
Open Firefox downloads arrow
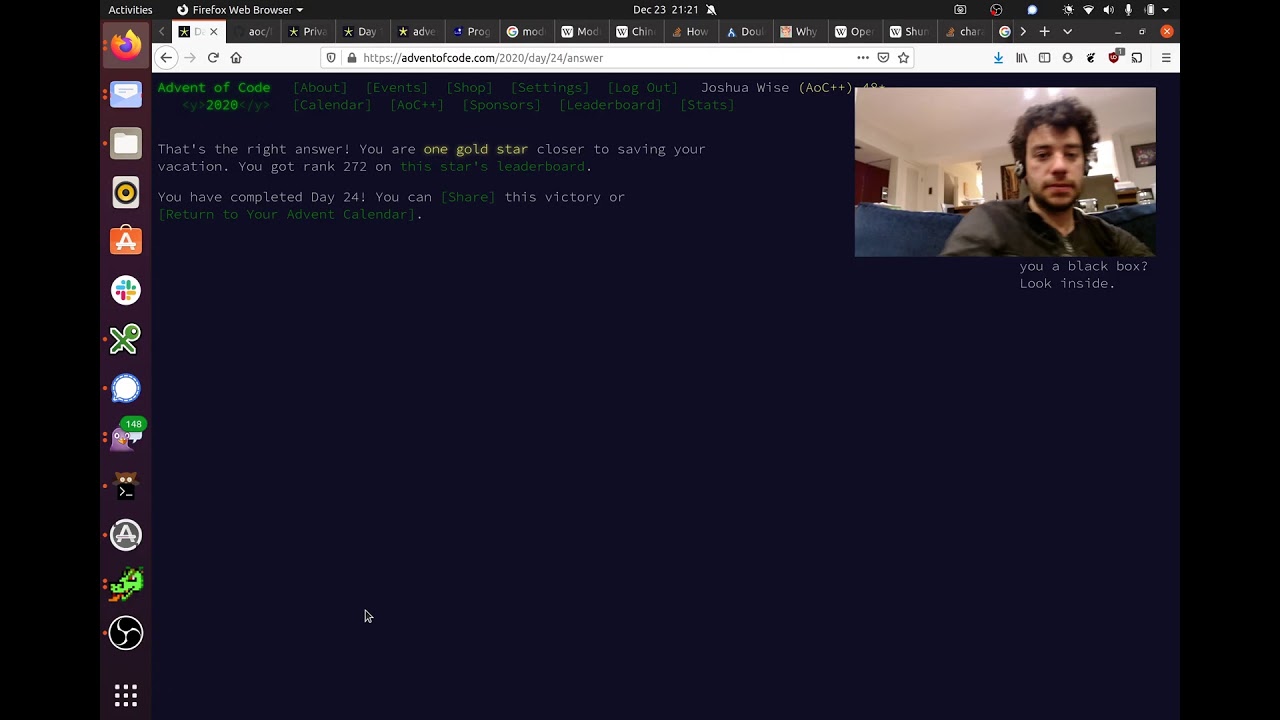(x=998, y=58)
